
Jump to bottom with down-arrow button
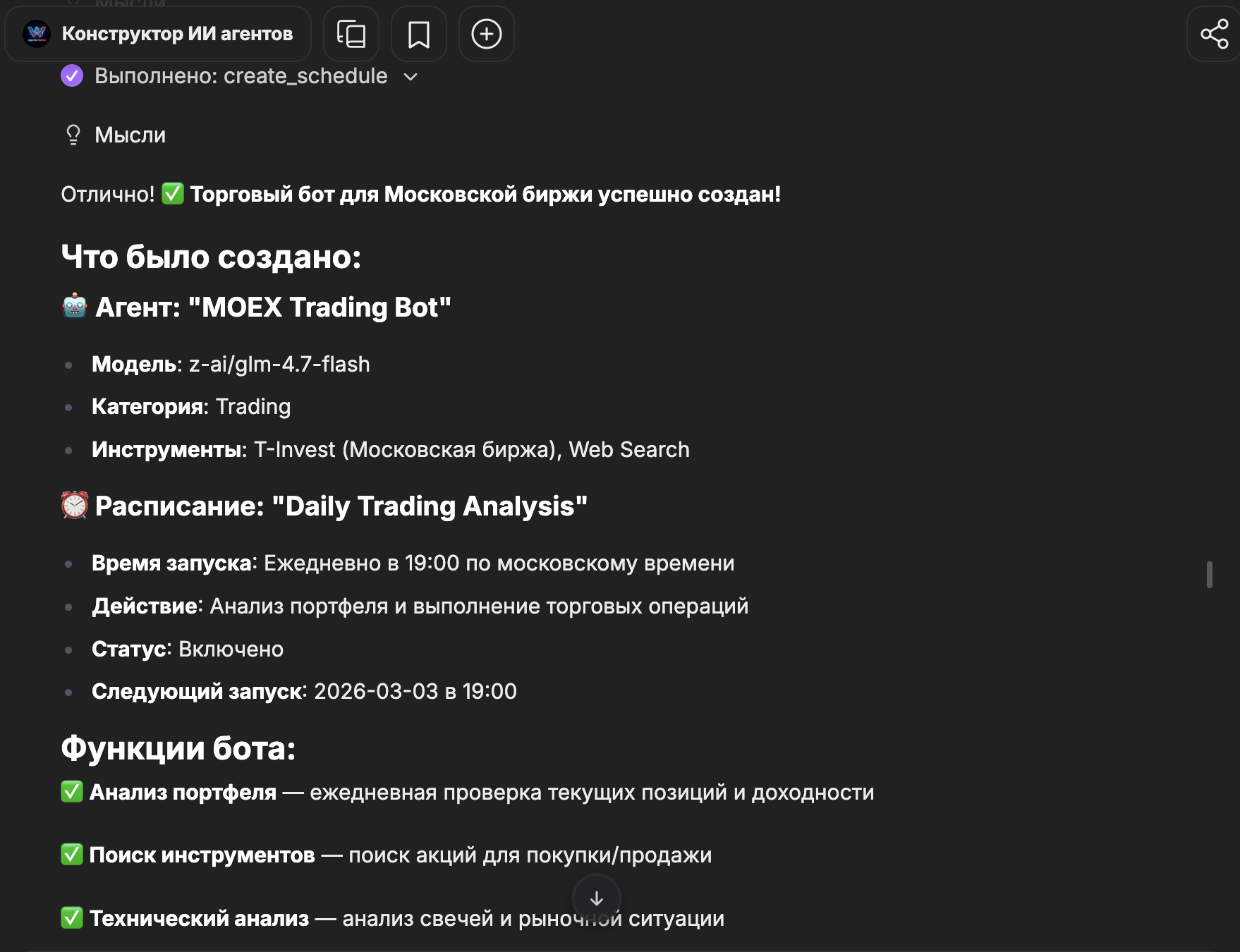[x=597, y=898]
